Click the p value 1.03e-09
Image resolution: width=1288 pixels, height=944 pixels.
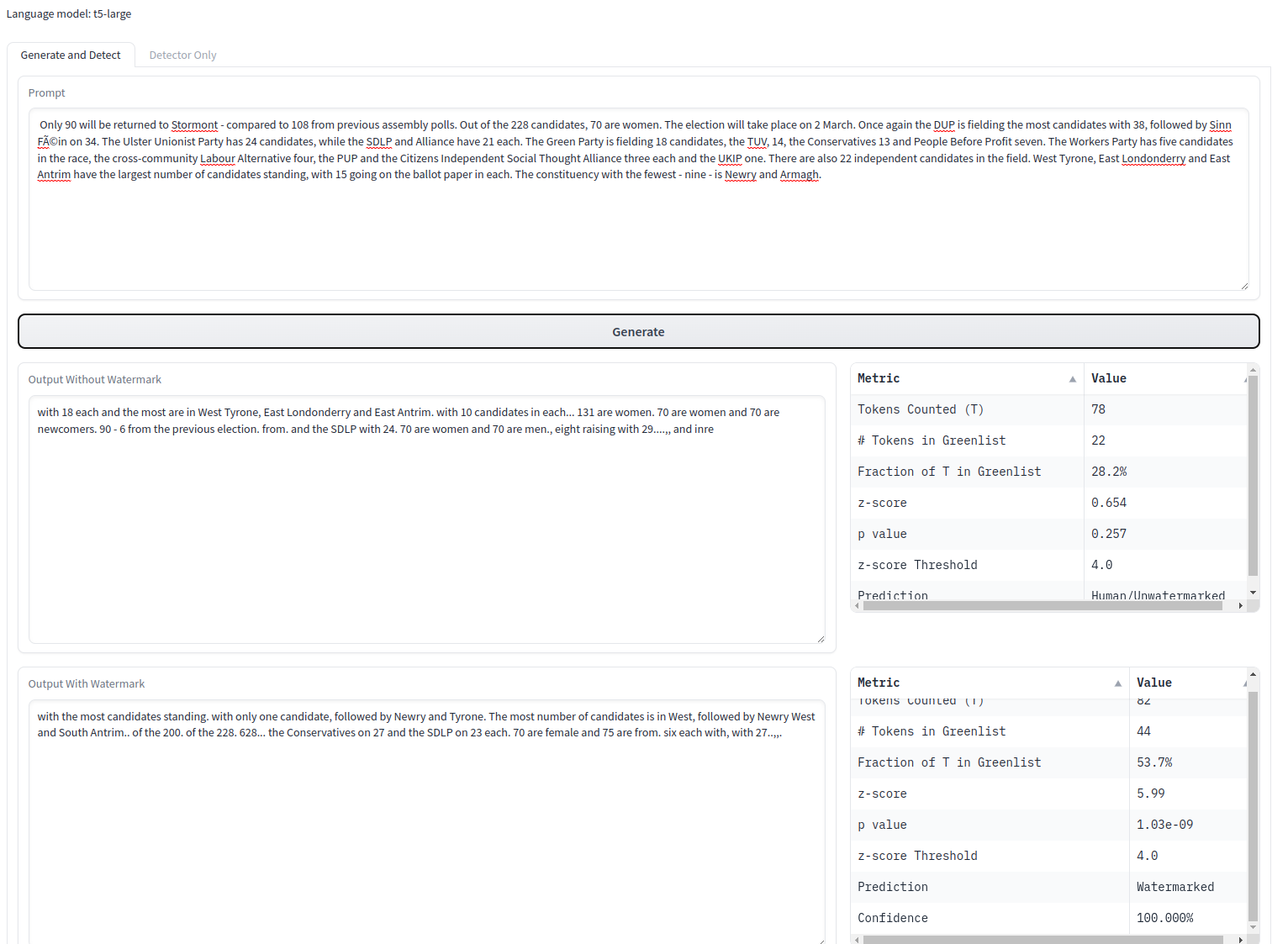pyautogui.click(x=1164, y=825)
